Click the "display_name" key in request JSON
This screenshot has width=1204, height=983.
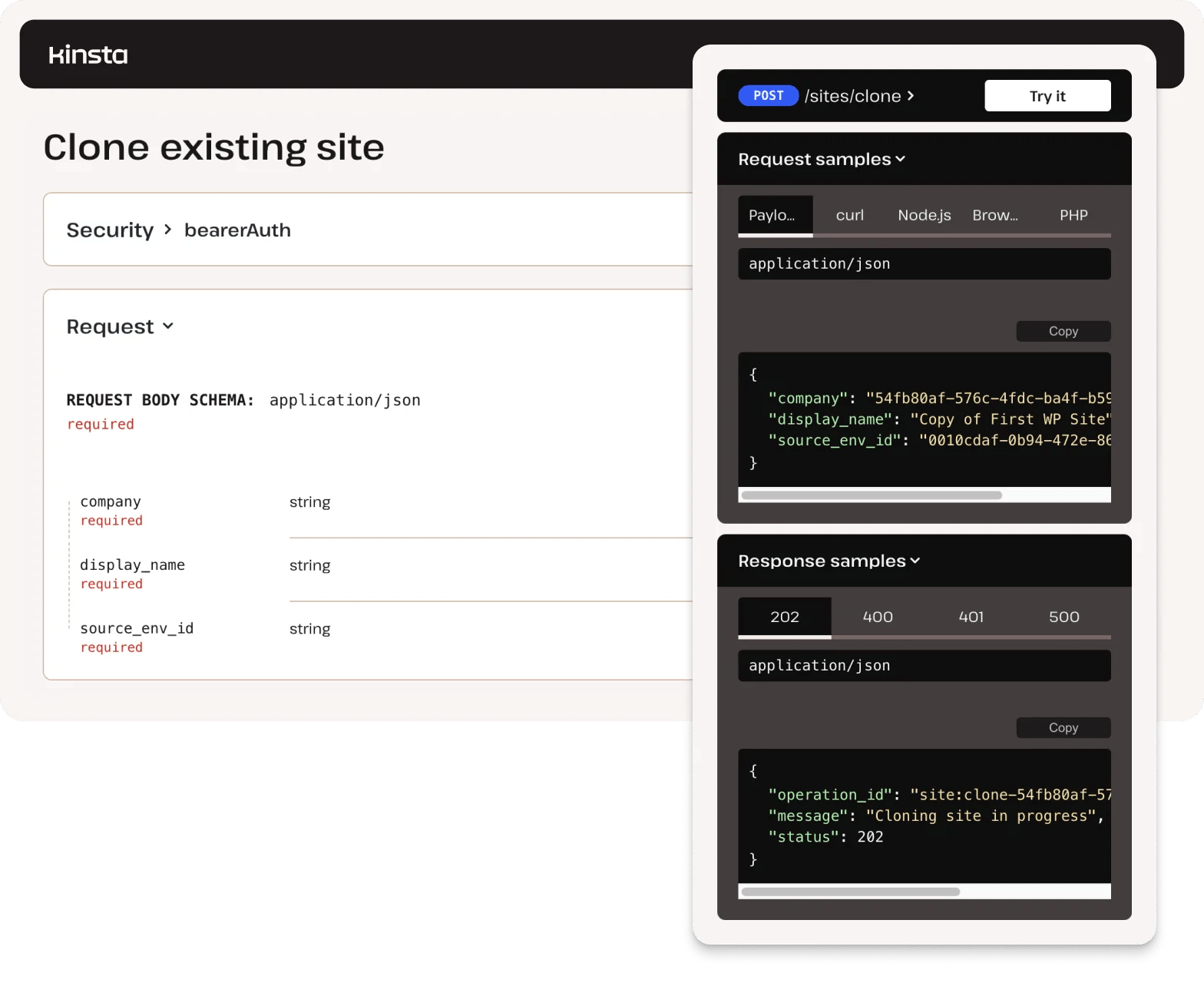click(x=830, y=419)
